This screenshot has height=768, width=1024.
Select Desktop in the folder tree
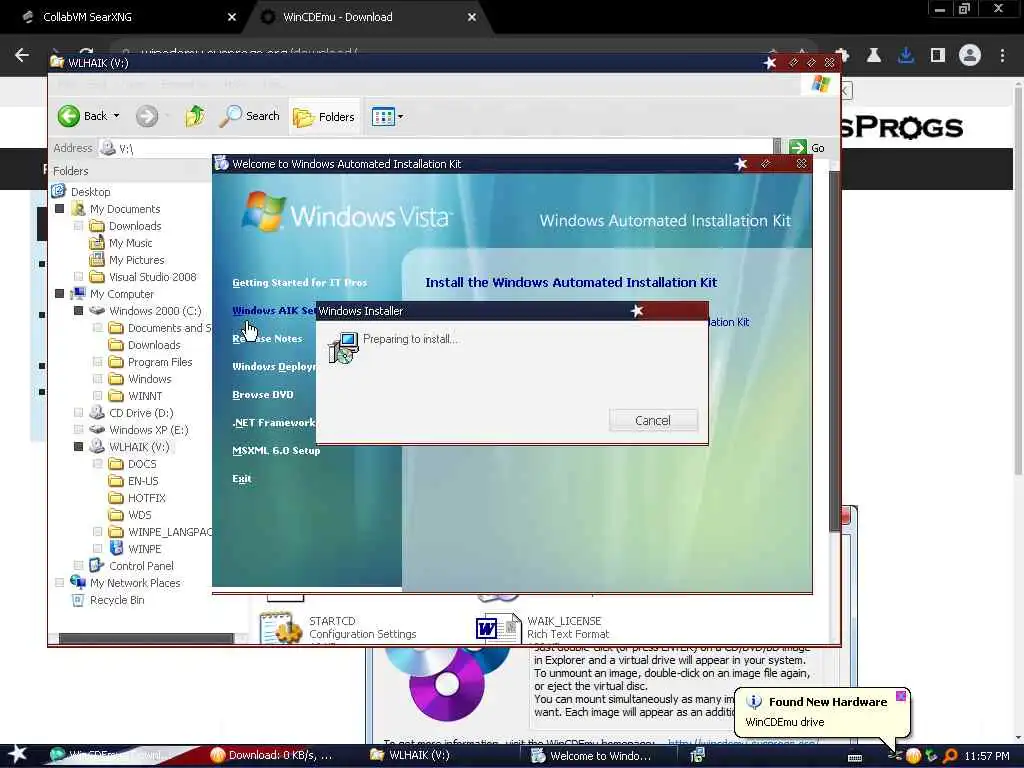pos(91,192)
